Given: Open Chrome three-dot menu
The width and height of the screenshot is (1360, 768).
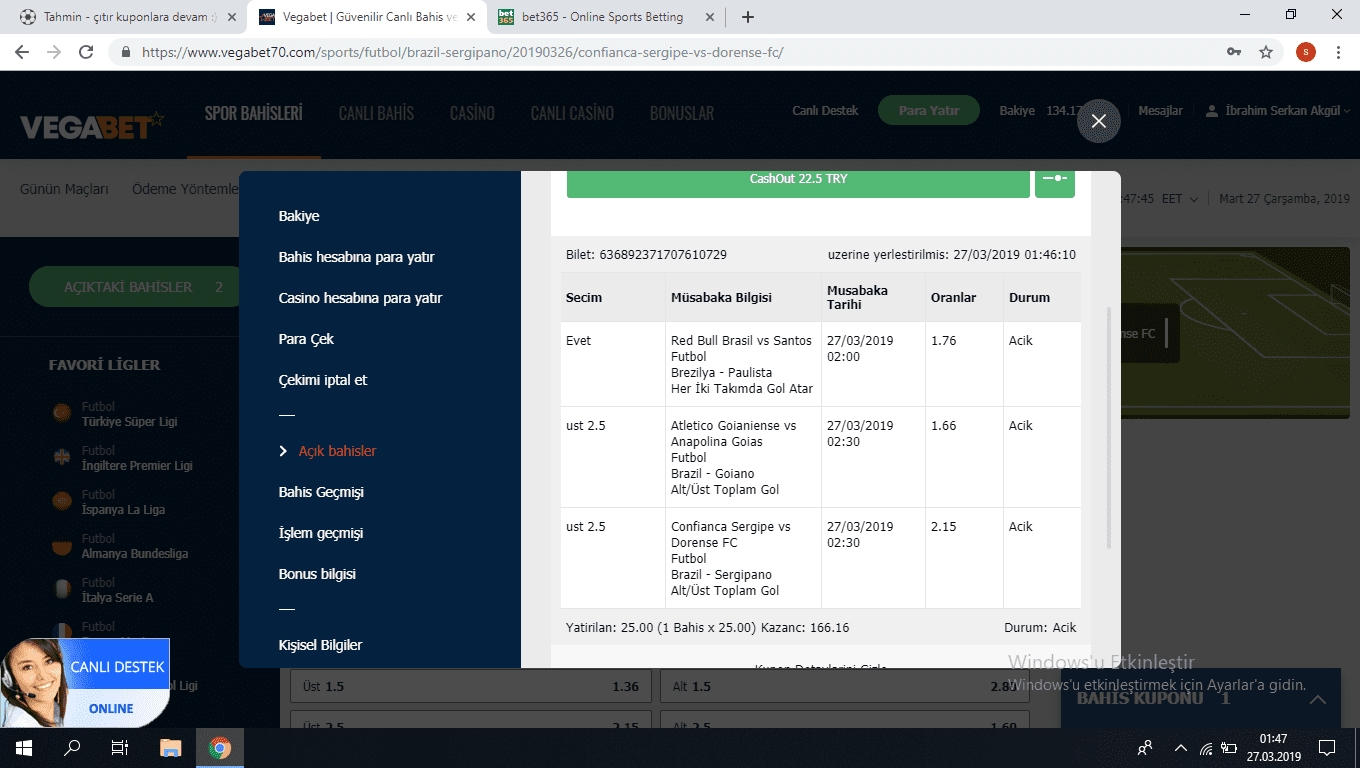Looking at the screenshot, I should click(1338, 52).
